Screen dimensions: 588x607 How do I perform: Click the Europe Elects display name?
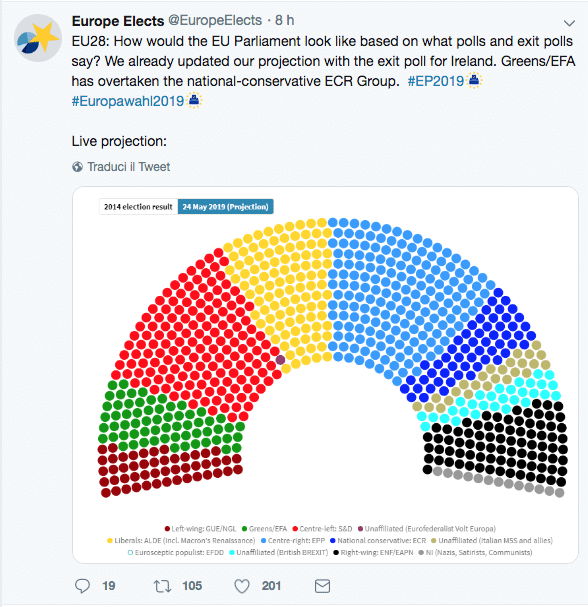118,21
